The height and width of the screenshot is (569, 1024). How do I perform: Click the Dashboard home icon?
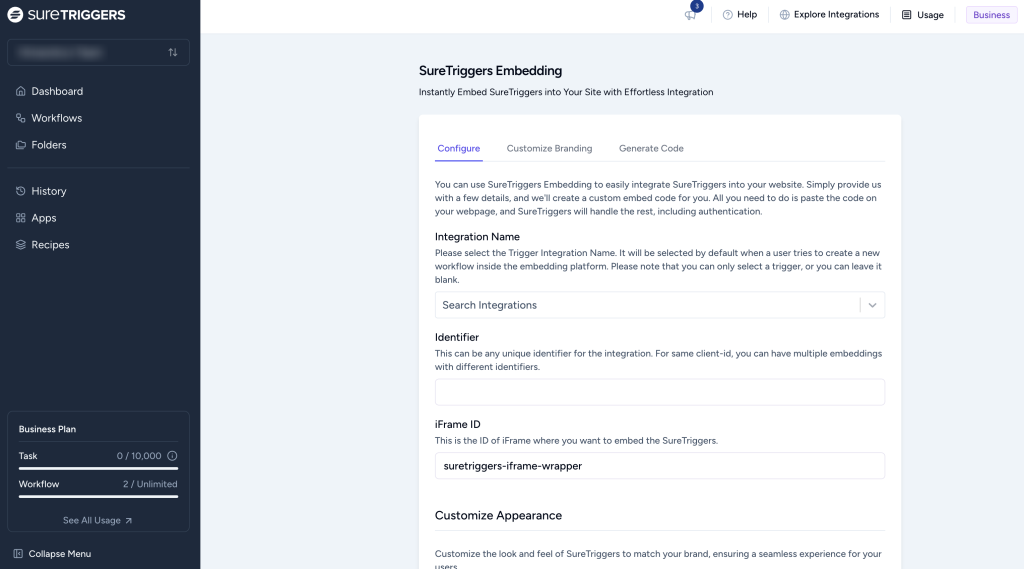click(21, 91)
